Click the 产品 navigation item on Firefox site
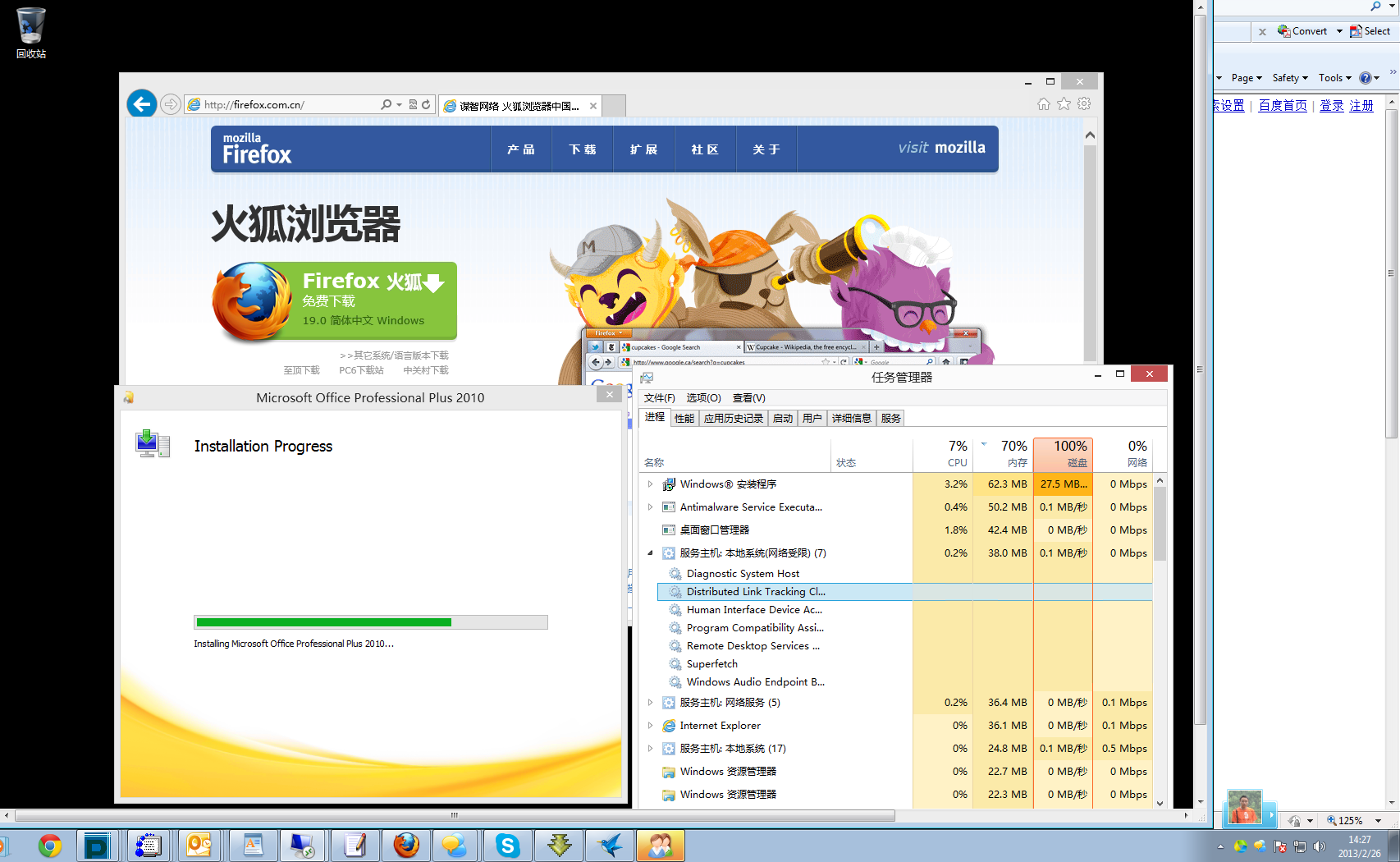 [521, 149]
